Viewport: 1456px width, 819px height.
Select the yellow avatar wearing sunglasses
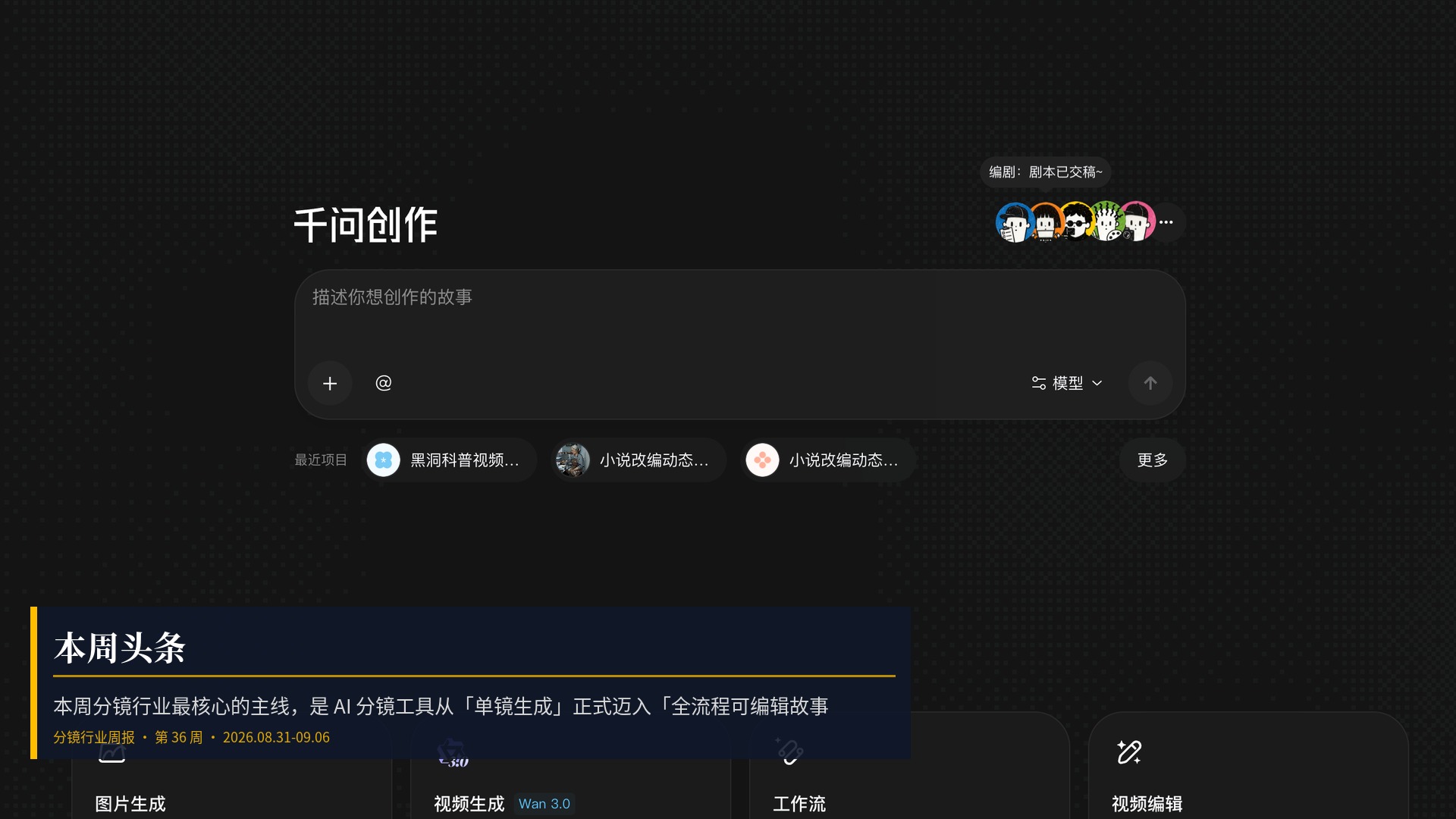pos(1076,222)
